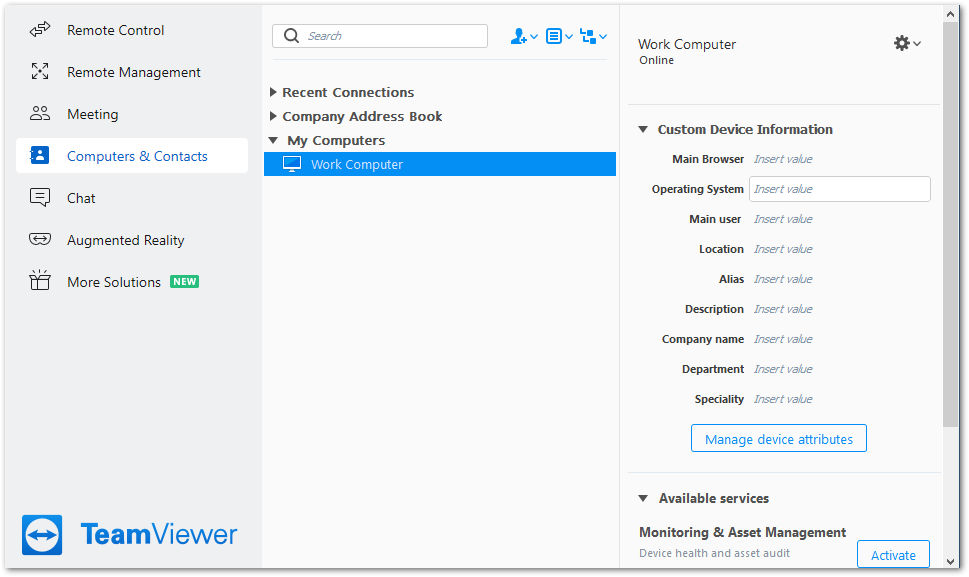Click the Monitoring & Asset Management heading
This screenshot has width=969, height=577.
tap(742, 533)
